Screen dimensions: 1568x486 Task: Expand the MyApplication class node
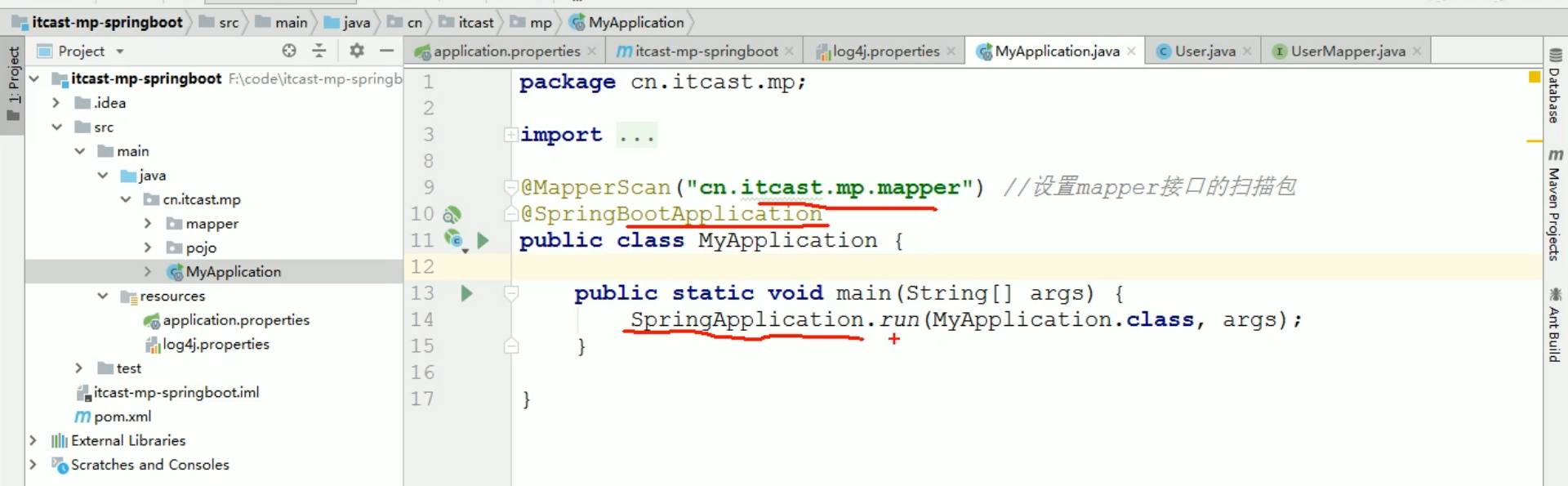click(148, 272)
